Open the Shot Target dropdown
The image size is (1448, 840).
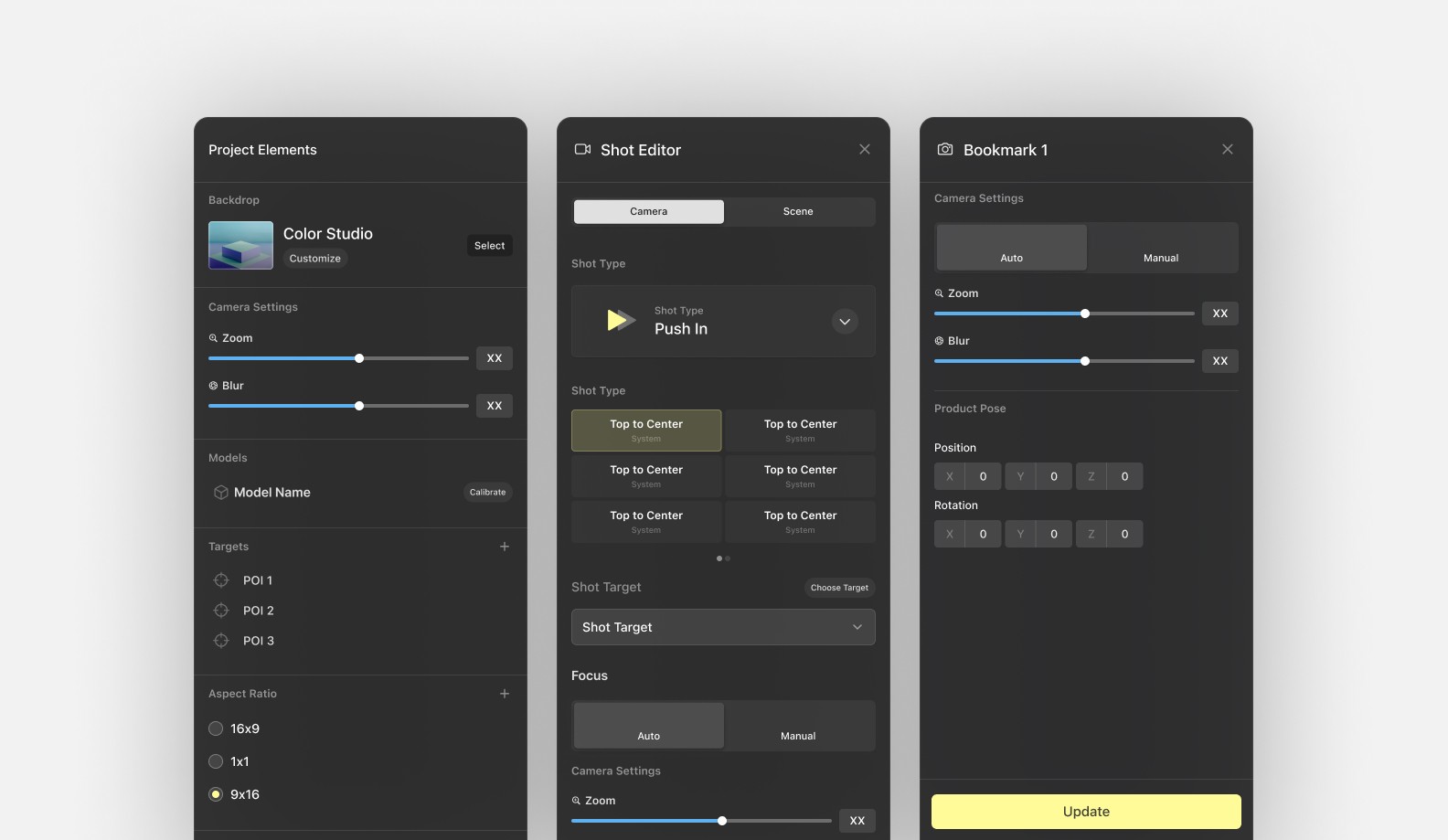[722, 627]
